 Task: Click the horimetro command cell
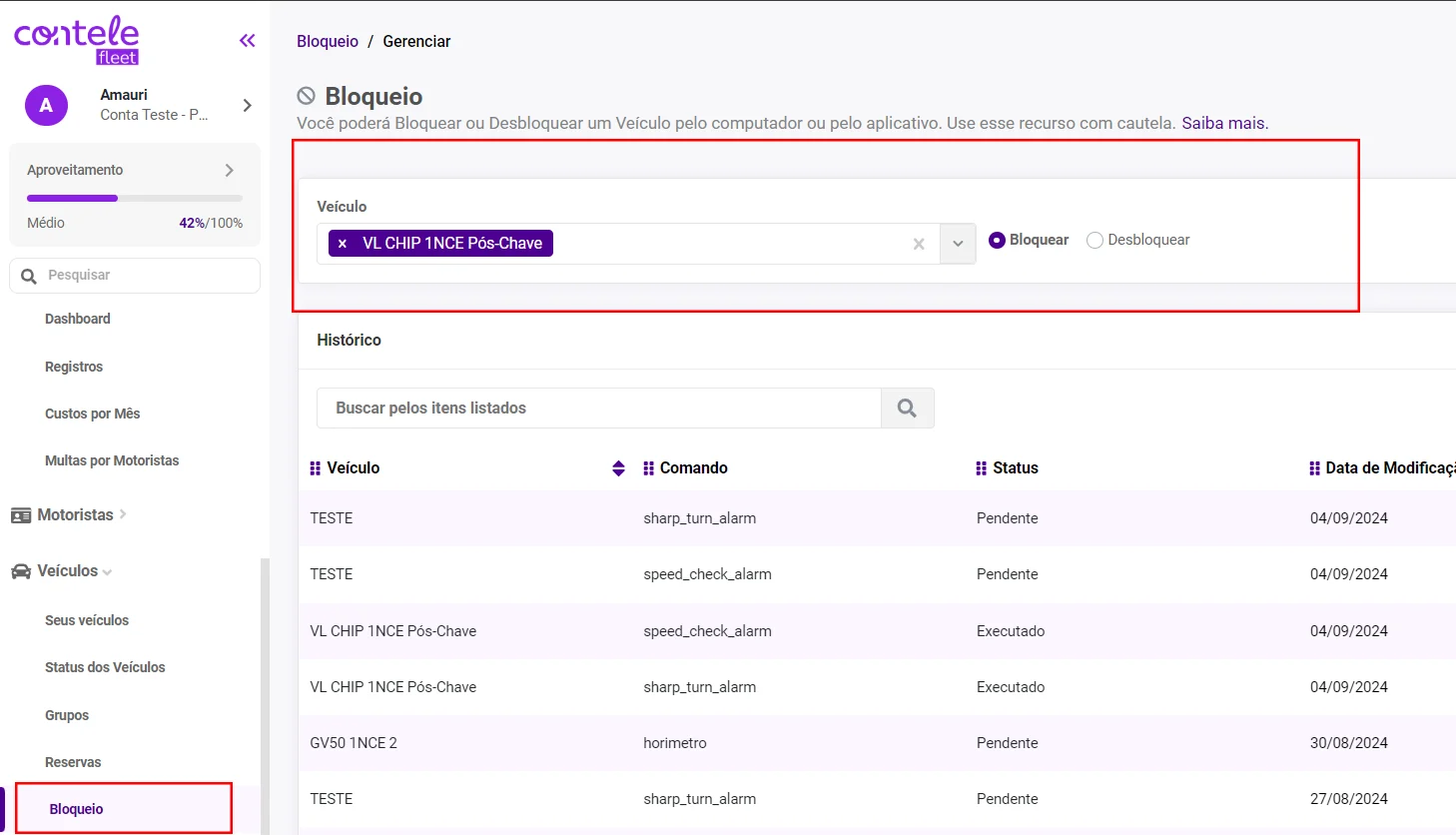675,743
